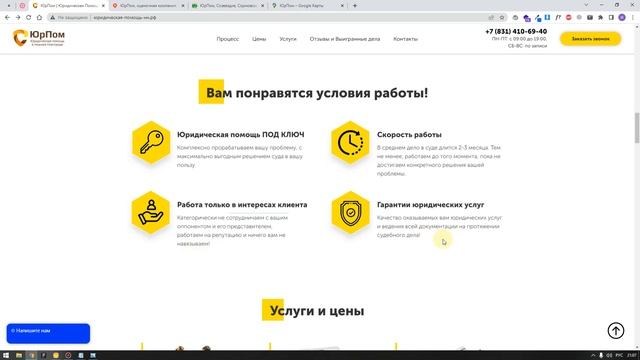Click the hand-with-person hexagon icon
The width and height of the screenshot is (640, 360).
click(x=151, y=212)
